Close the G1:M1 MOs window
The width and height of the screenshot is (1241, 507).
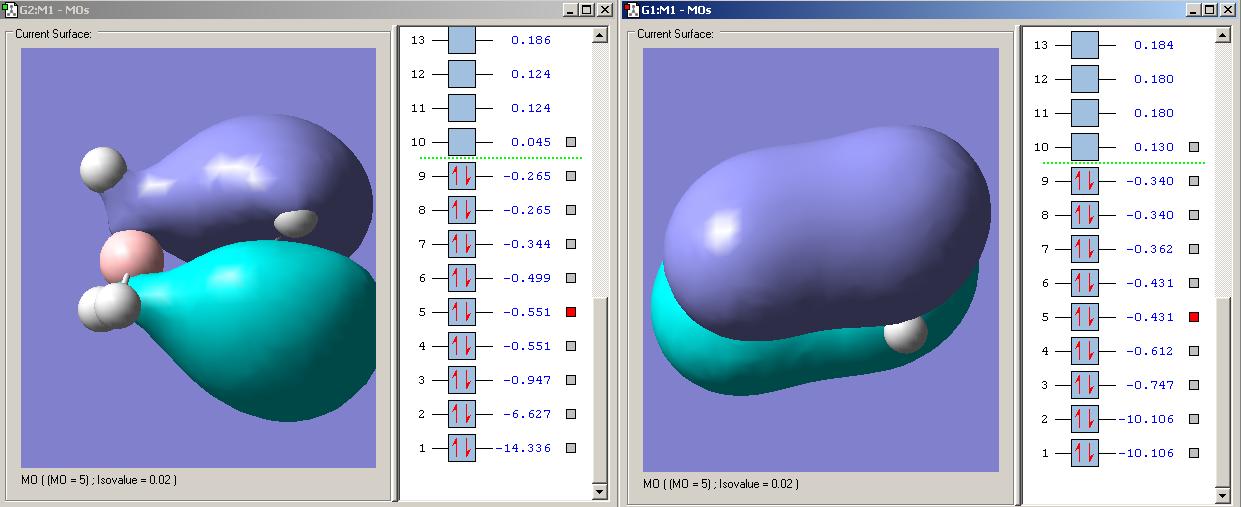[1227, 10]
